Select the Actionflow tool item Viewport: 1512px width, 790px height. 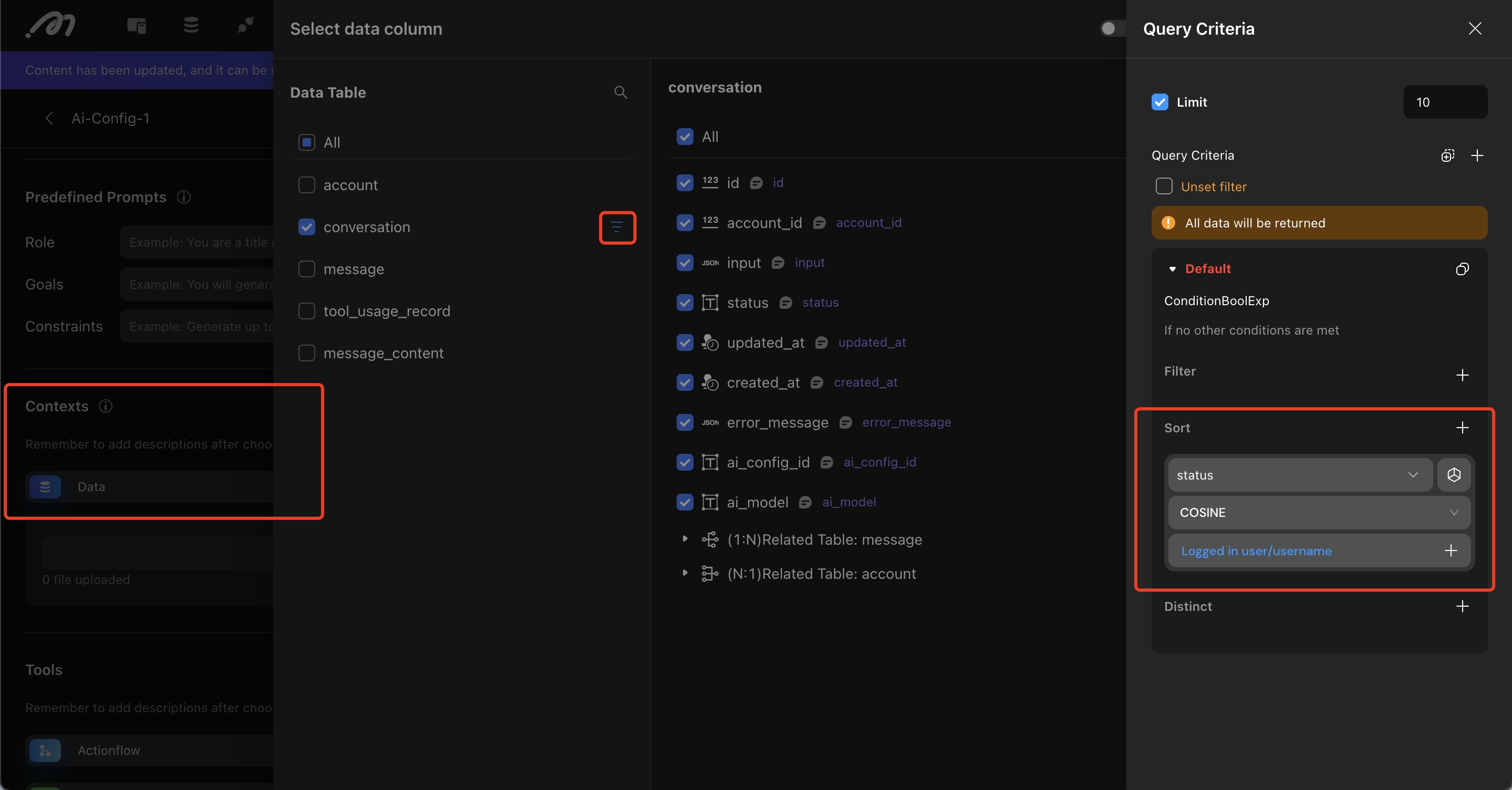[x=150, y=750]
